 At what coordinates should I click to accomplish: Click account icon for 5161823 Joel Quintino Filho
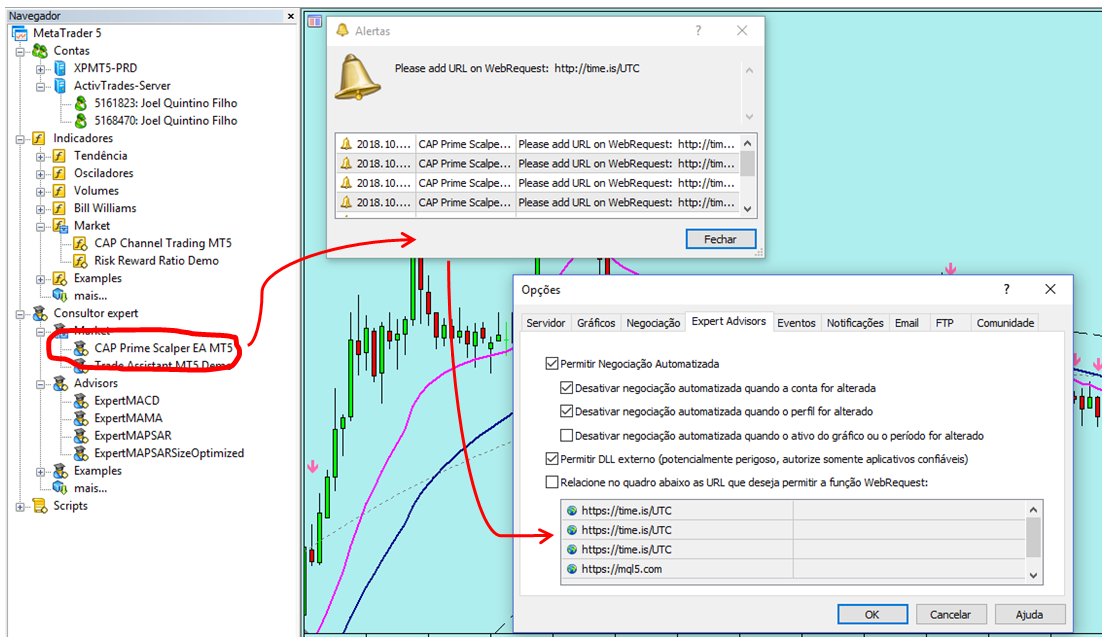click(81, 103)
